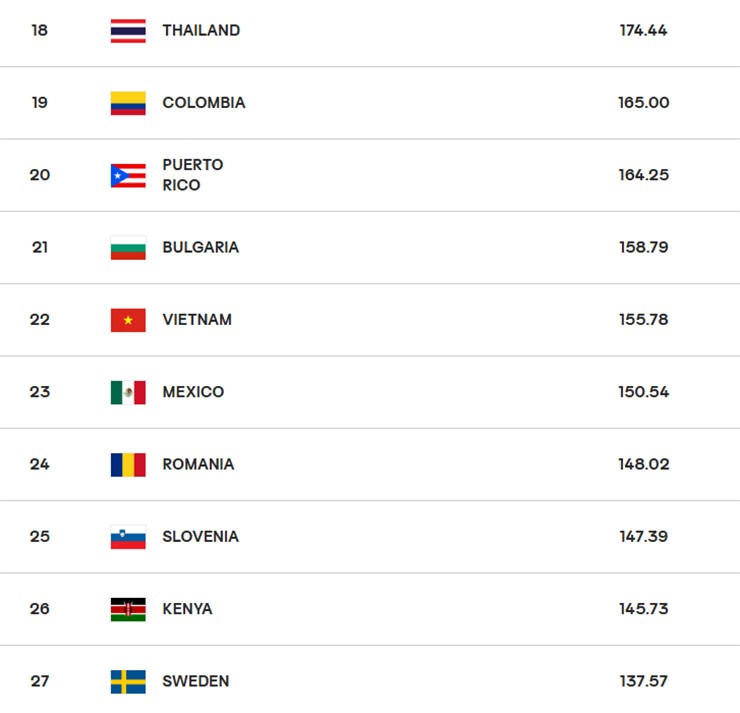Click the Mexico flag icon

coord(128,392)
